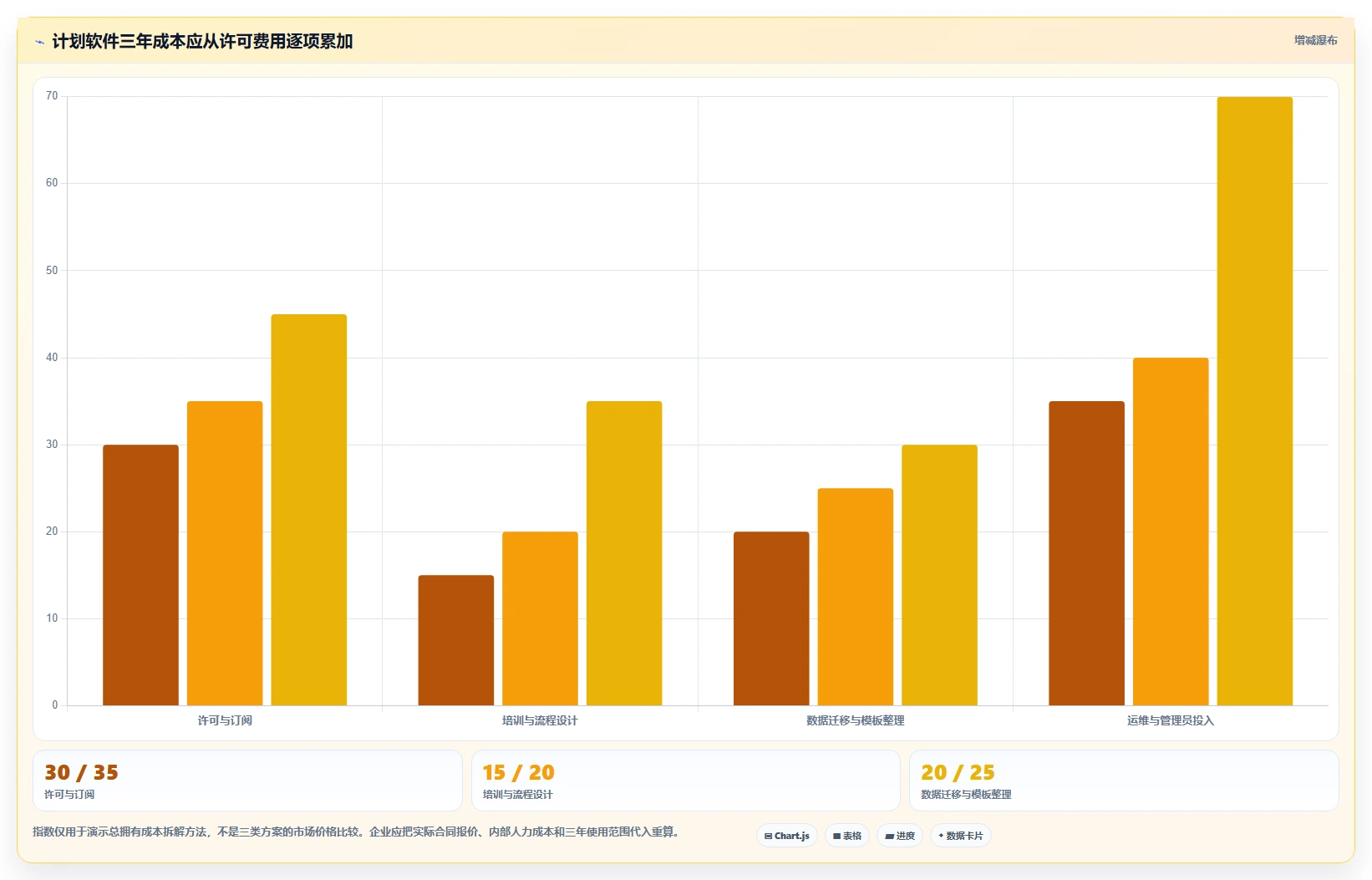Click the yellow bar for 许可与订阅
The height and width of the screenshot is (880, 1372).
309,510
